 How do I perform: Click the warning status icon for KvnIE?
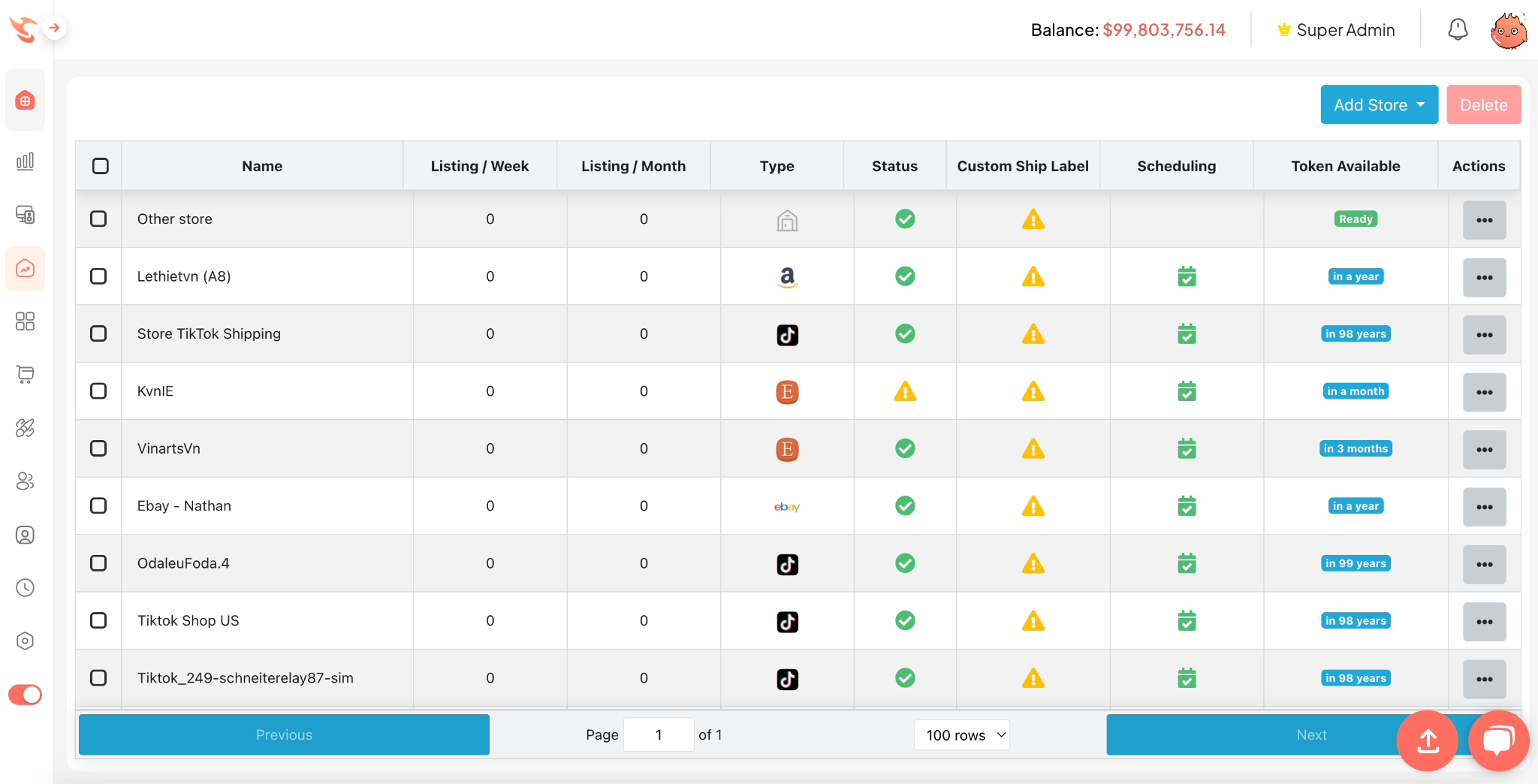coord(905,391)
